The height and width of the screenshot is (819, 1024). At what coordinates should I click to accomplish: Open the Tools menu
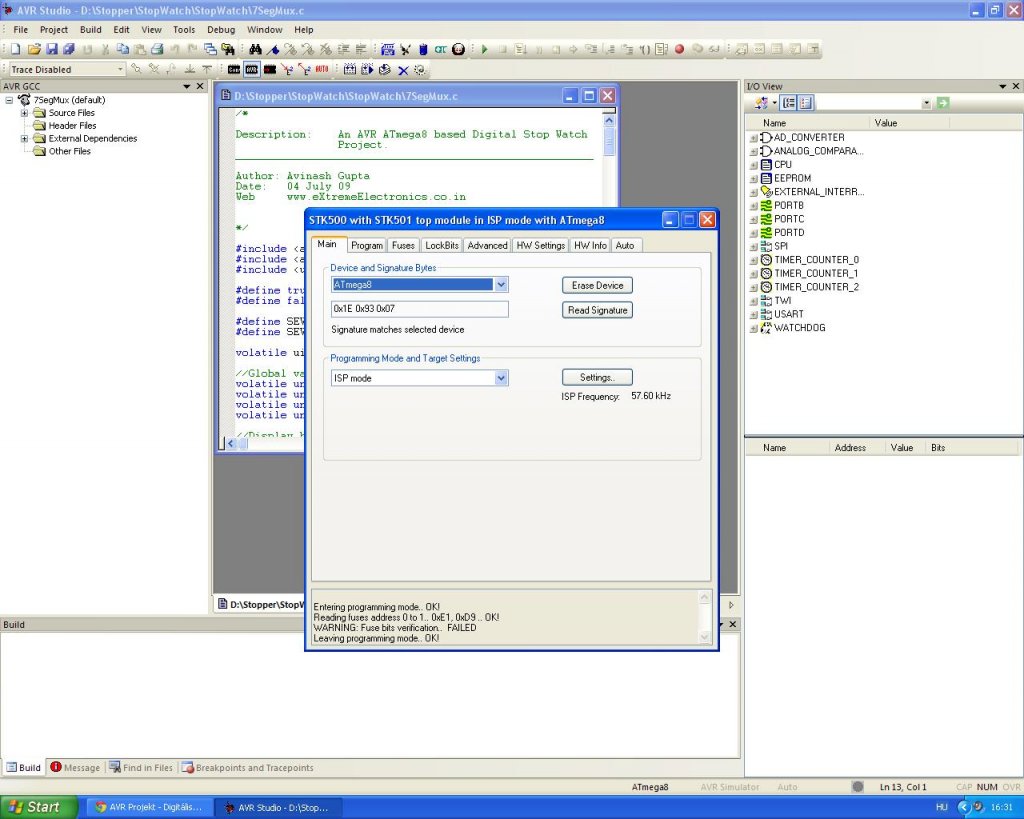pos(184,29)
